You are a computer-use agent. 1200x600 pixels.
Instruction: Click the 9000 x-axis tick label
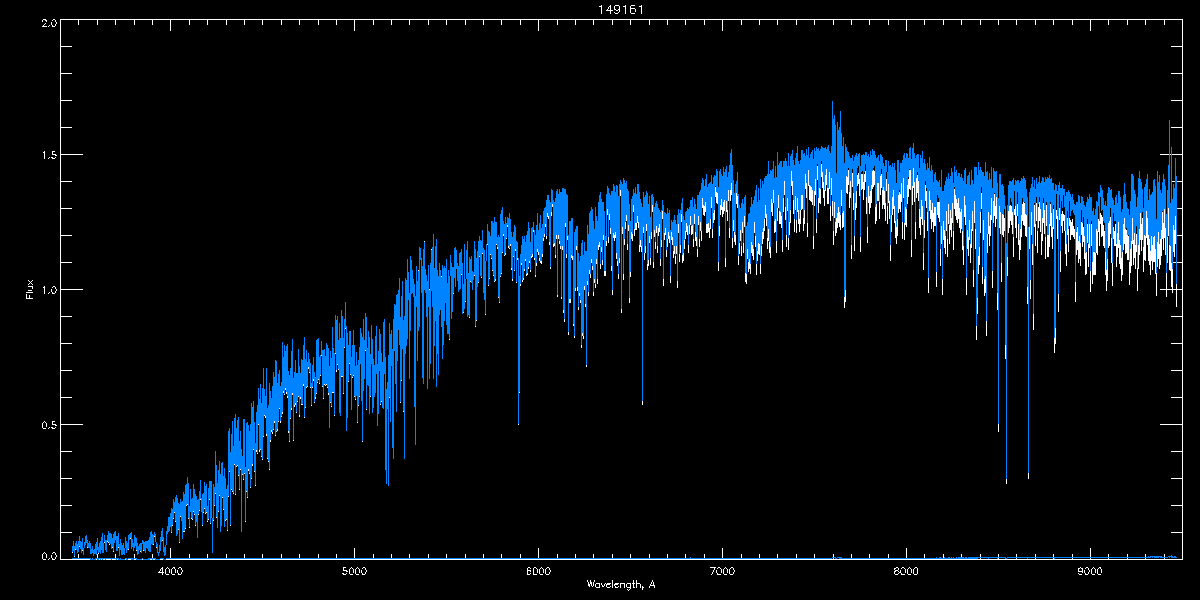(1090, 572)
